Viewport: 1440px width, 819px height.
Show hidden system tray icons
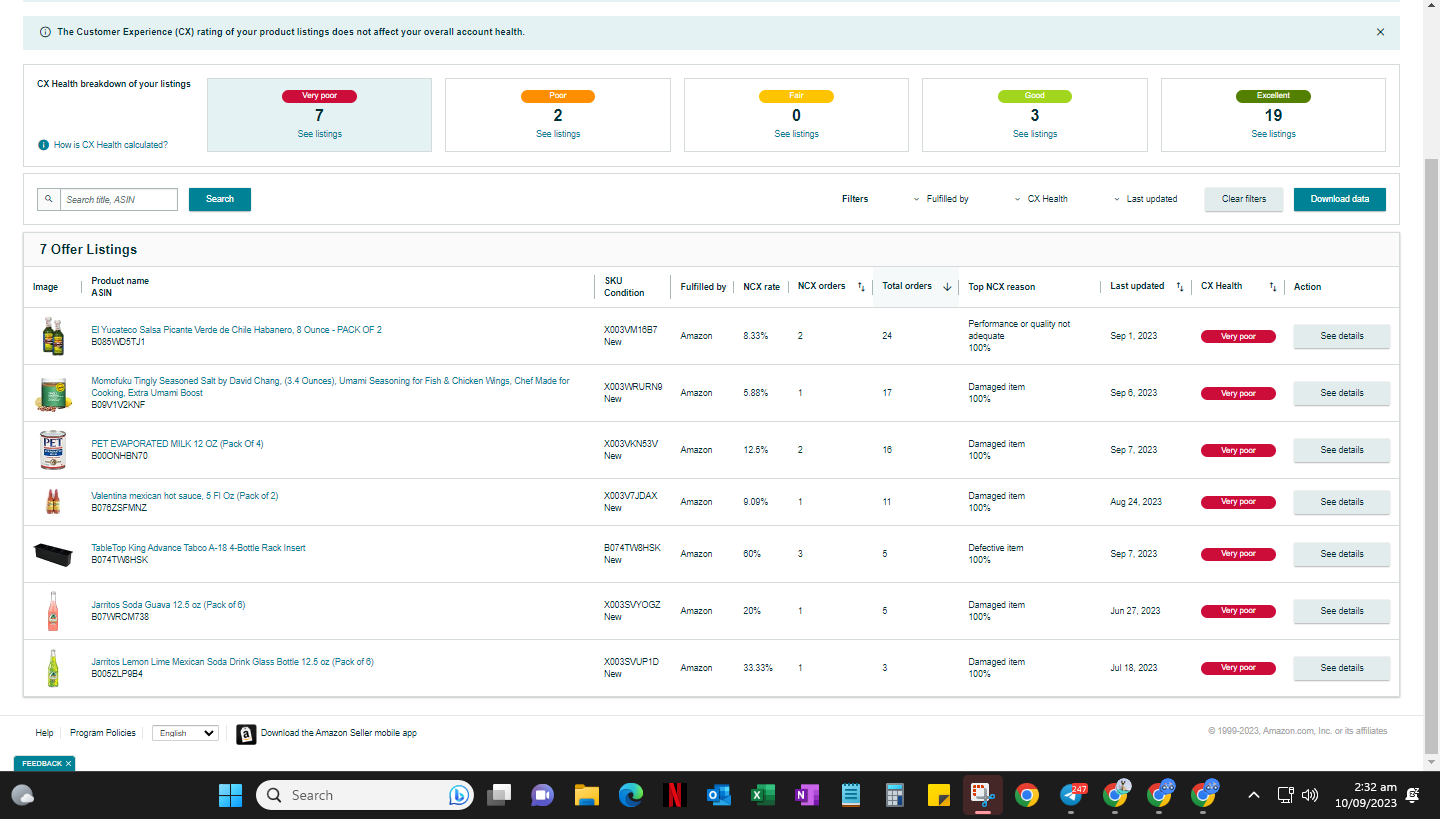tap(1254, 795)
